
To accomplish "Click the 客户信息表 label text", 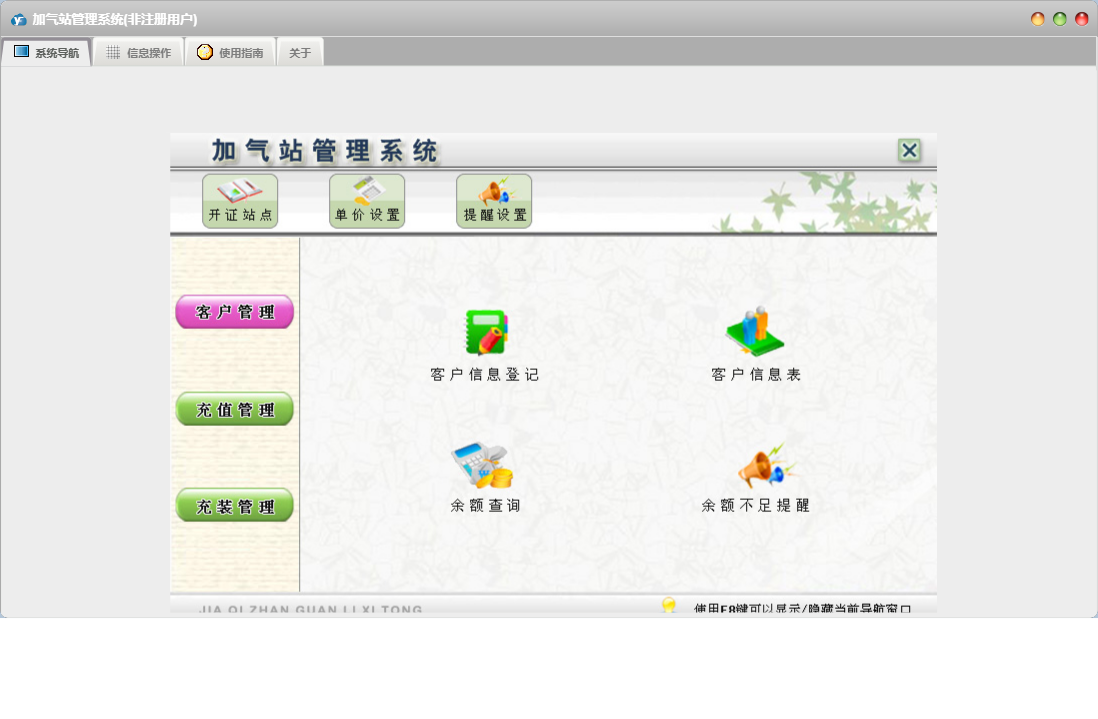I will click(756, 375).
